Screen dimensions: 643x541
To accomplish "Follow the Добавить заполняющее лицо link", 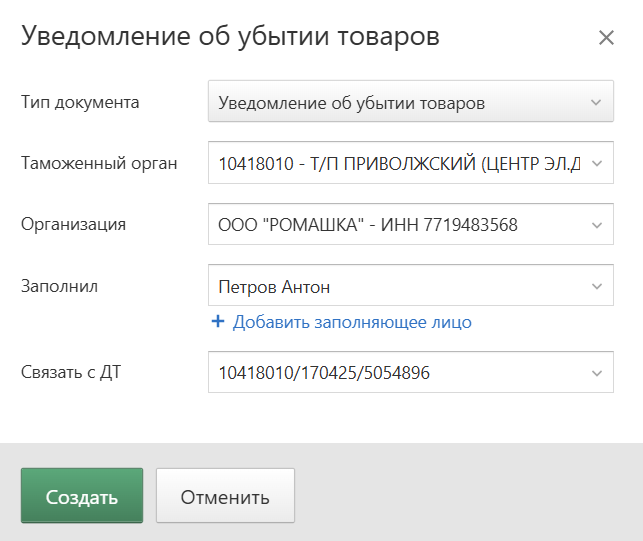I will 352,322.
